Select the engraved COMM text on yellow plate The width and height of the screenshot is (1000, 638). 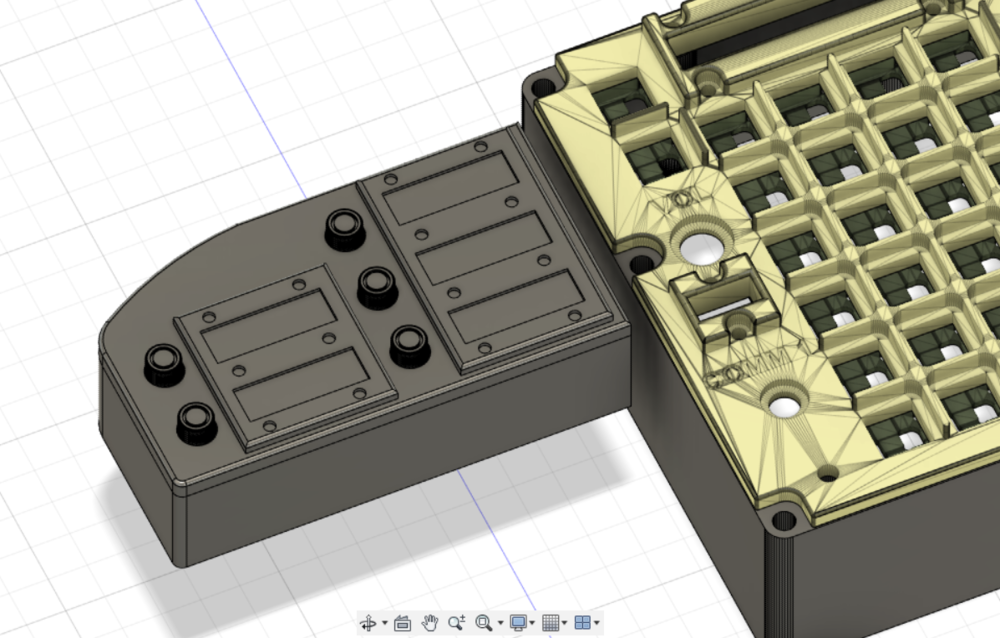click(x=749, y=370)
